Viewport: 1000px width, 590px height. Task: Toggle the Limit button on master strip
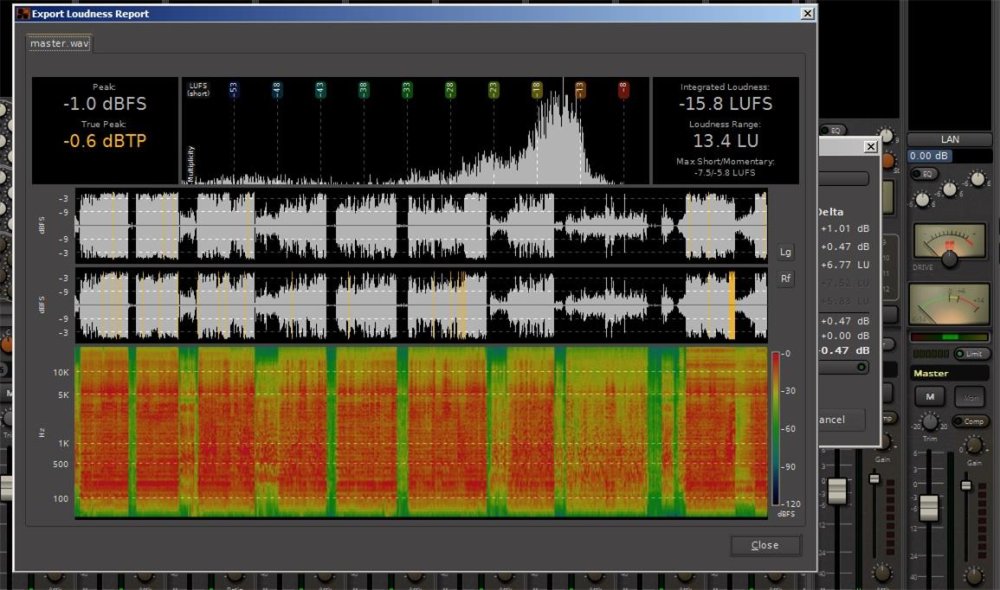(x=972, y=354)
